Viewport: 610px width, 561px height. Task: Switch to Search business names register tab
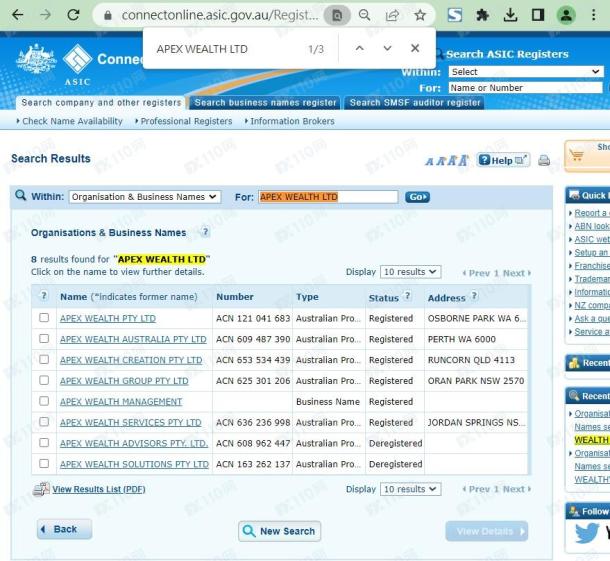pos(265,103)
